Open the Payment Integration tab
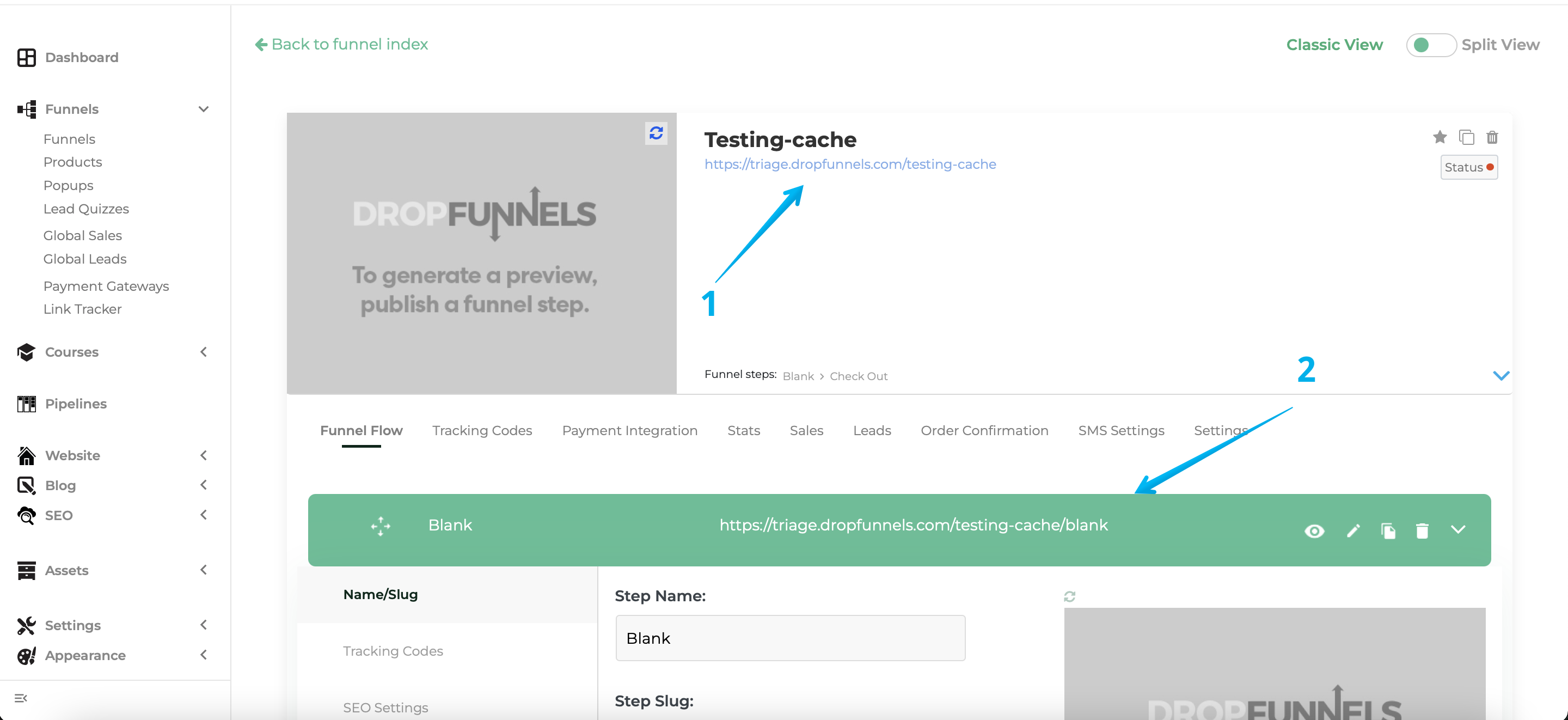Screen dimensions: 1568x720 [629, 431]
